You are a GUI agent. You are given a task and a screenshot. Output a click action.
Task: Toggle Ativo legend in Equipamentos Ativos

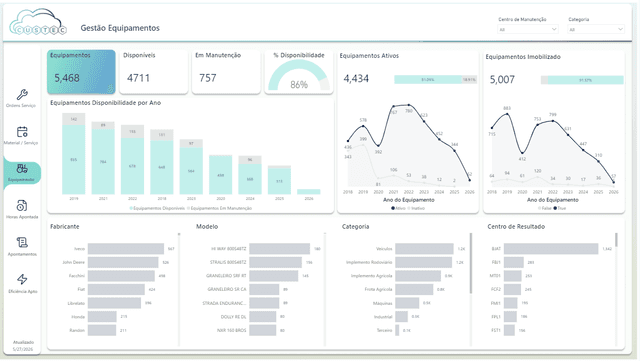398,208
